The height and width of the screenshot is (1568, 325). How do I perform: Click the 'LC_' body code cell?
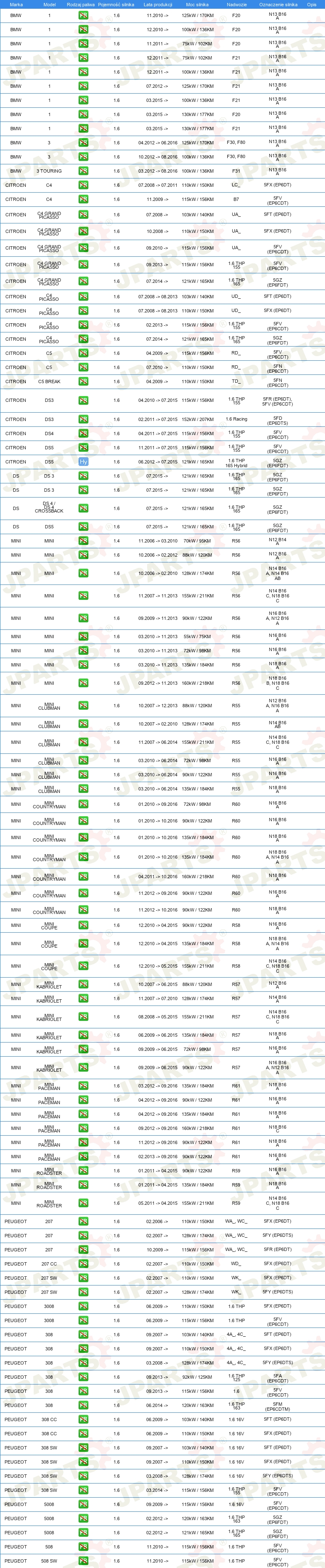coord(236,185)
